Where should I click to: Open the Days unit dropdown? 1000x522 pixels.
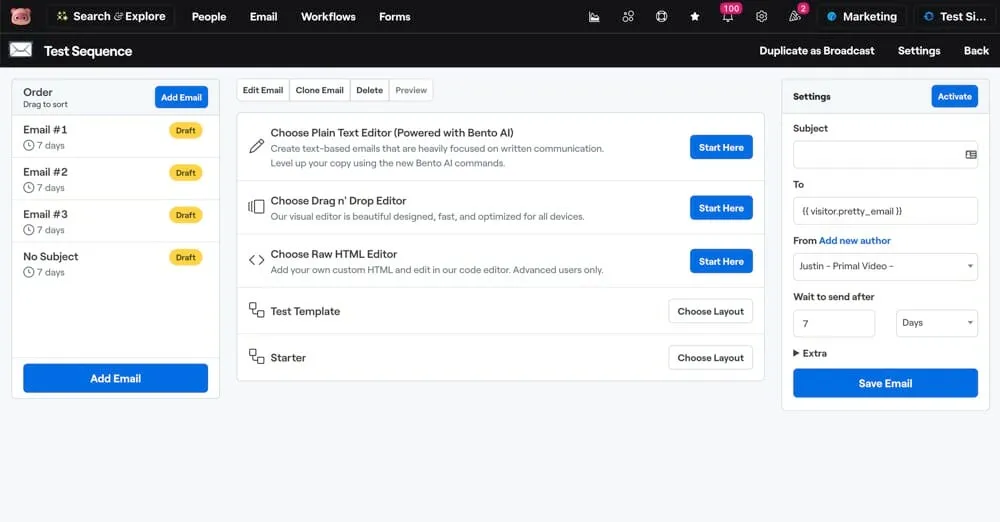[x=937, y=323]
